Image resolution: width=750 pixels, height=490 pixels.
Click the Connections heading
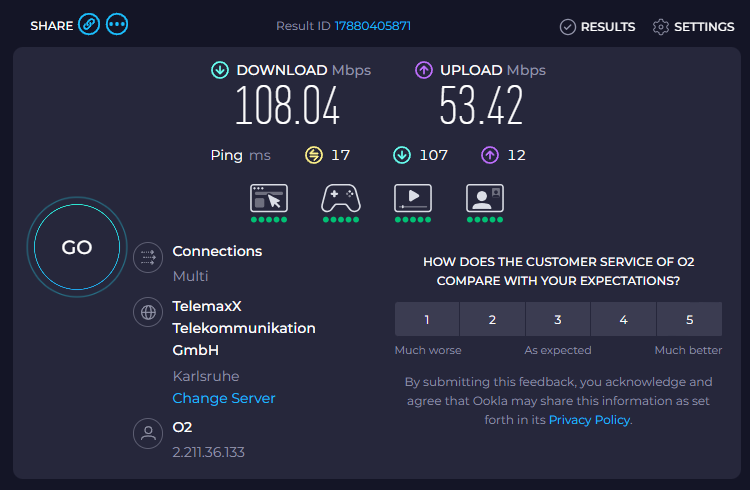217,251
